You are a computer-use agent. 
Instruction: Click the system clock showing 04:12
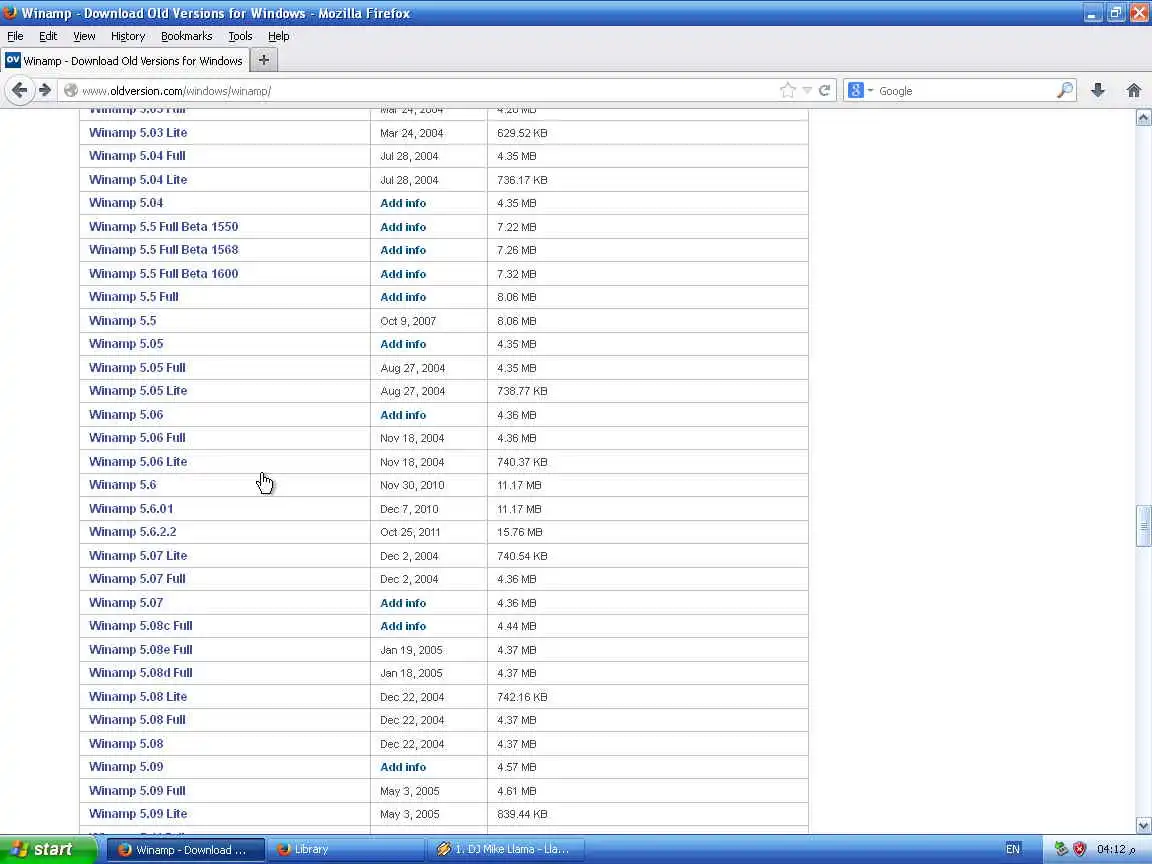1116,849
